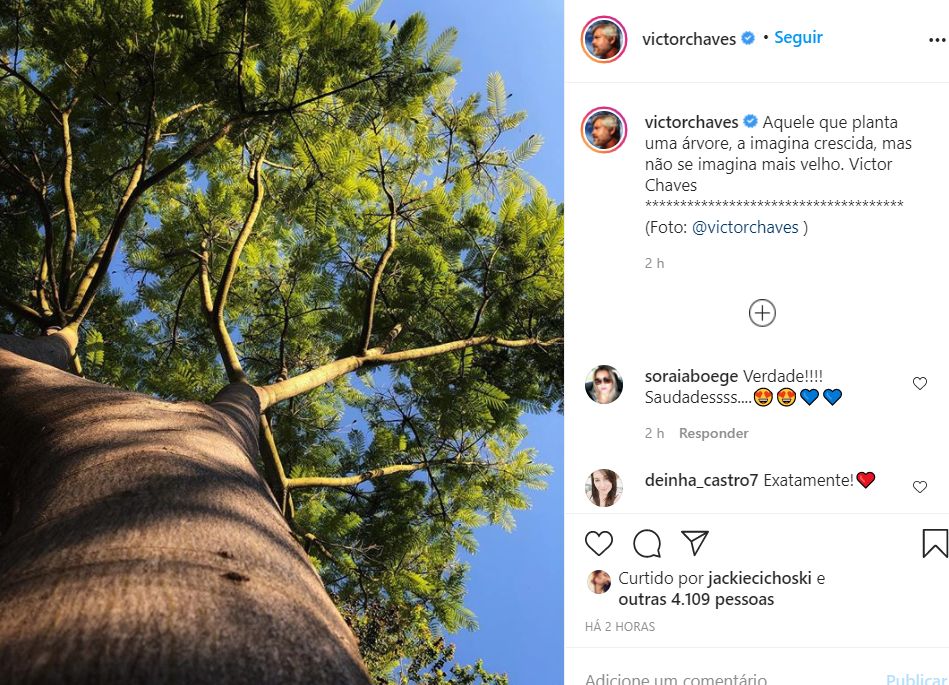
Task: Reply to soraiaboege's comment with Responder
Action: coord(713,433)
